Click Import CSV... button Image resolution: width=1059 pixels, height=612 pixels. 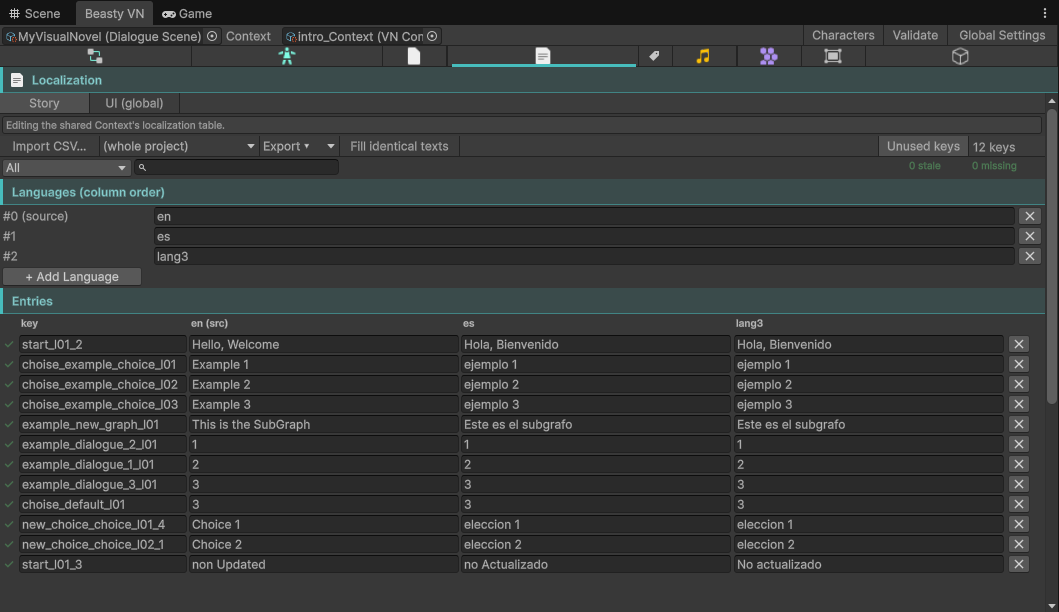(49, 146)
